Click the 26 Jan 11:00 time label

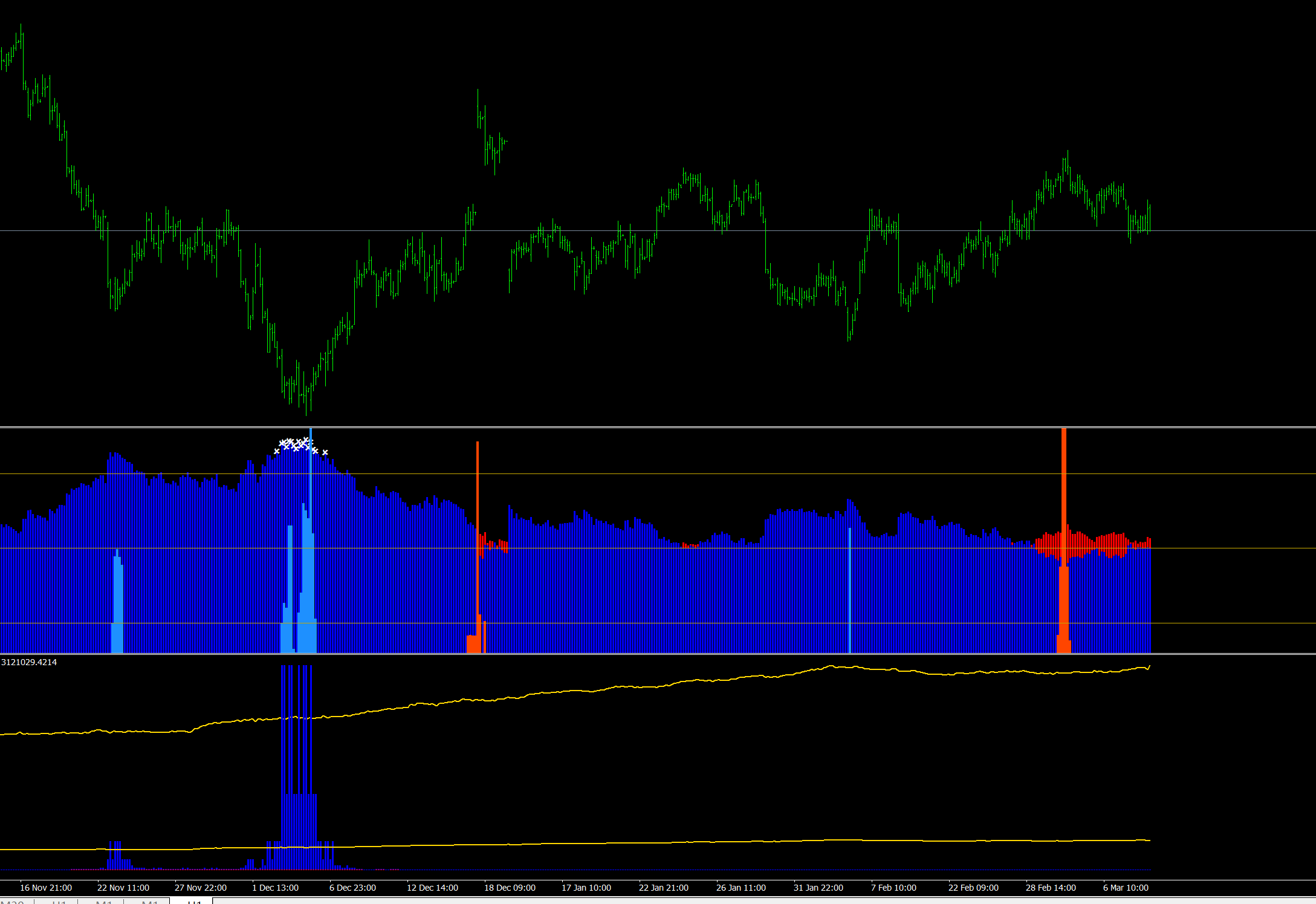[x=741, y=888]
